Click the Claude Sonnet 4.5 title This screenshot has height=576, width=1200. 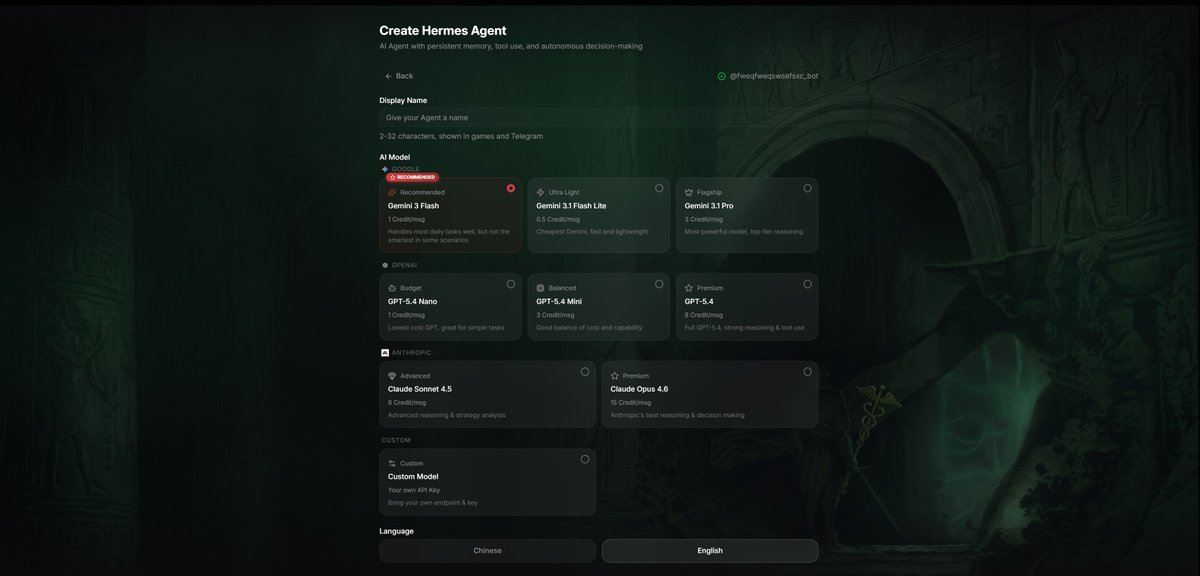(x=420, y=389)
